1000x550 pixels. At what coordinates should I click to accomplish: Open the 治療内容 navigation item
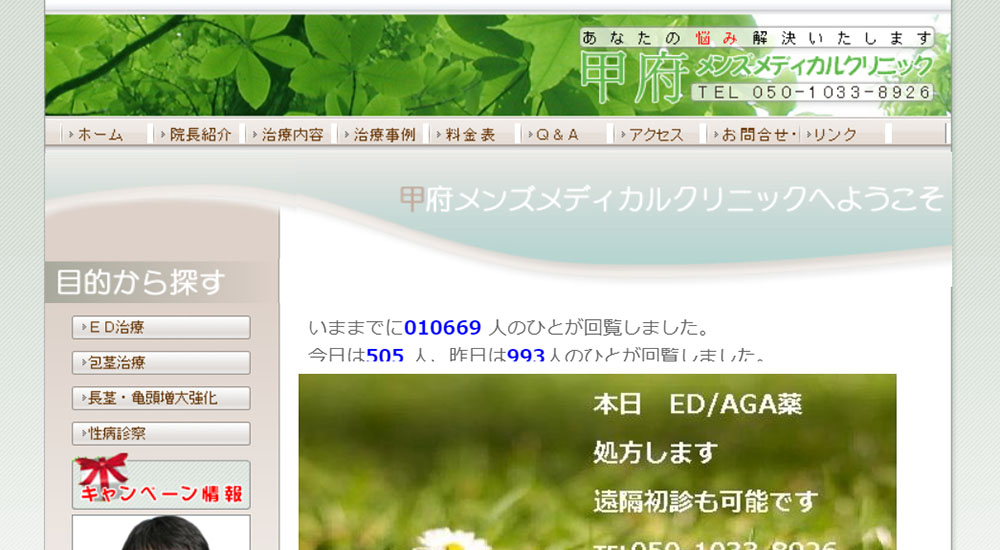[x=290, y=135]
